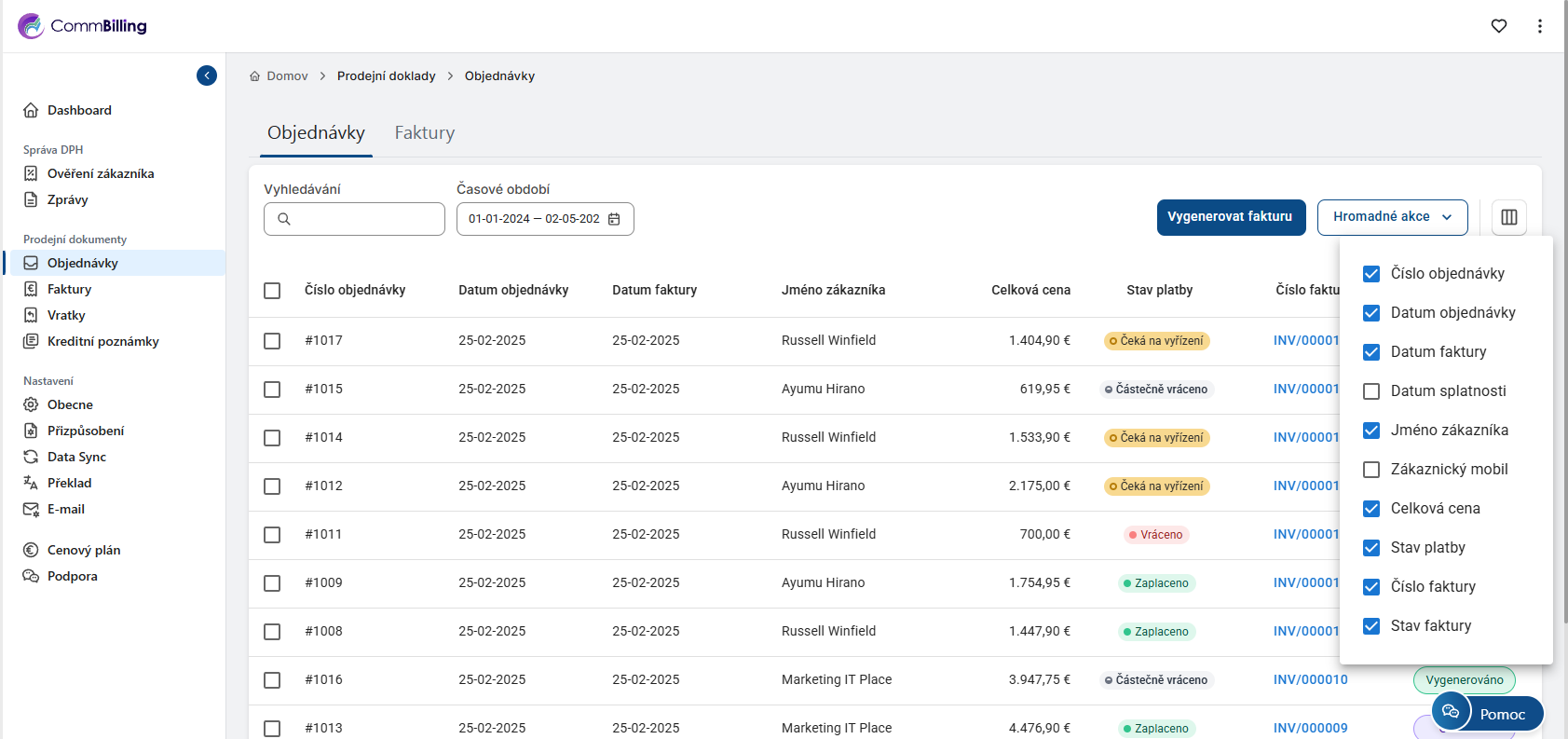Click the Vygenerovat fakturu button
This screenshot has width=1568, height=739.
(1230, 217)
